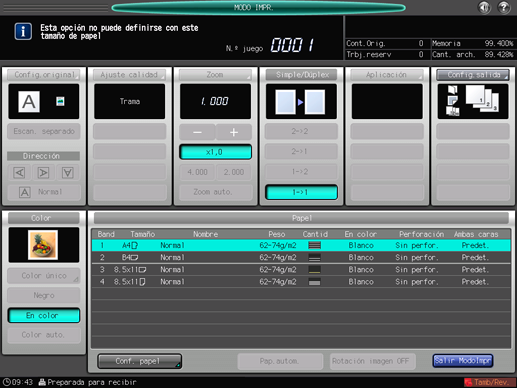Select tray 2 B4 paper row
The width and height of the screenshot is (517, 388).
click(x=301, y=257)
